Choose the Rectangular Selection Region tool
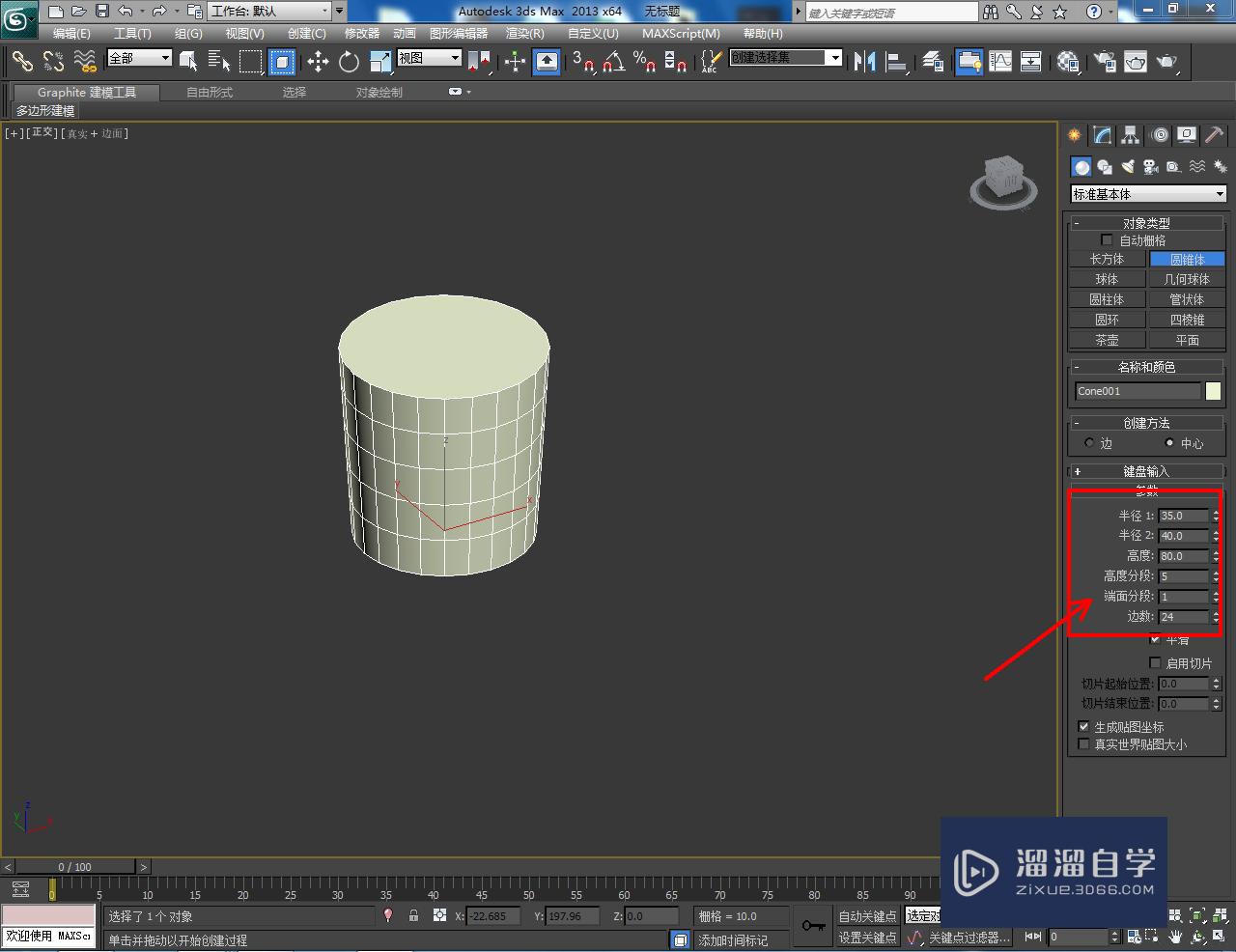This screenshot has width=1236, height=952. (250, 62)
